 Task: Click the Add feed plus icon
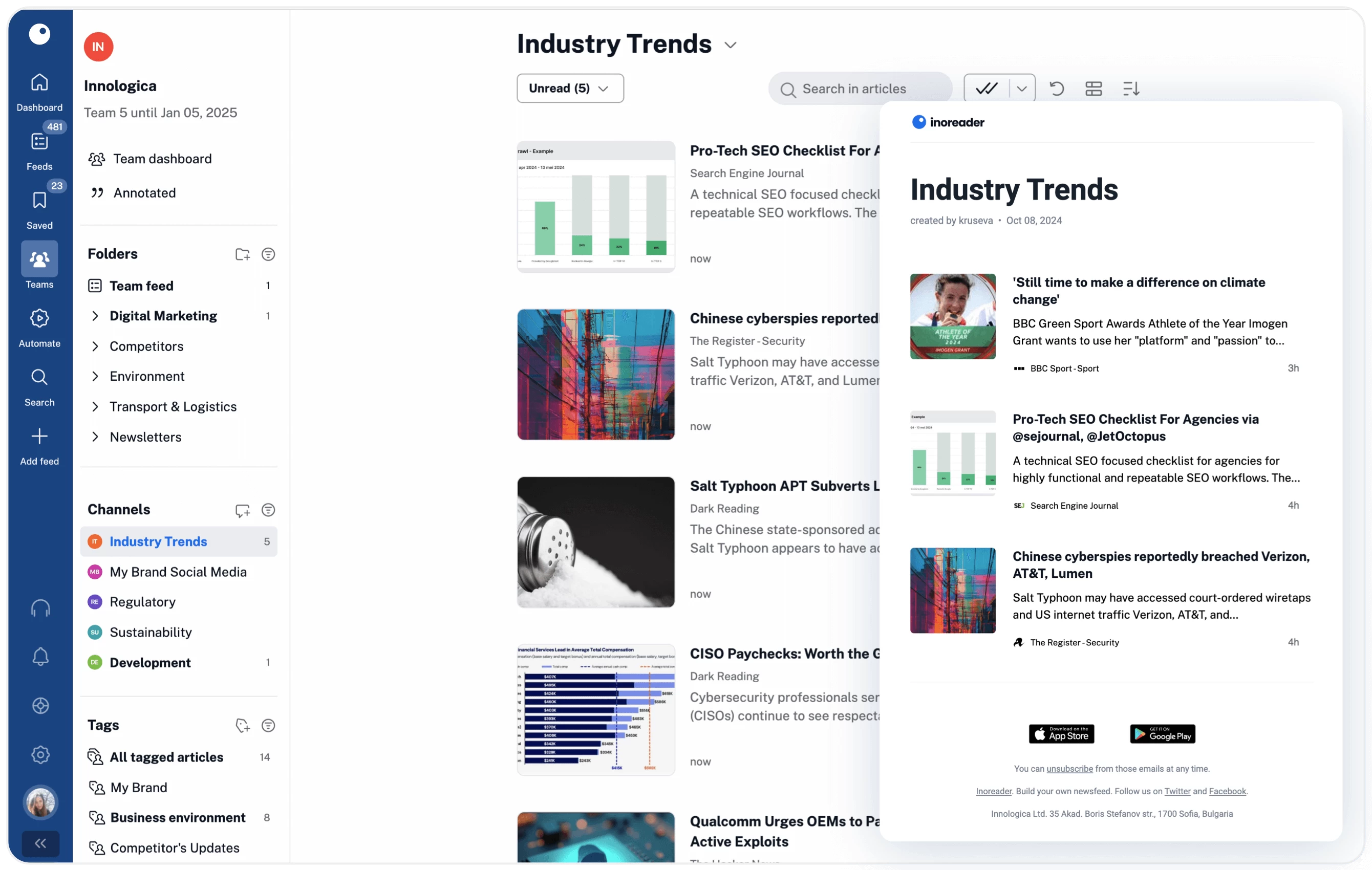tap(39, 437)
